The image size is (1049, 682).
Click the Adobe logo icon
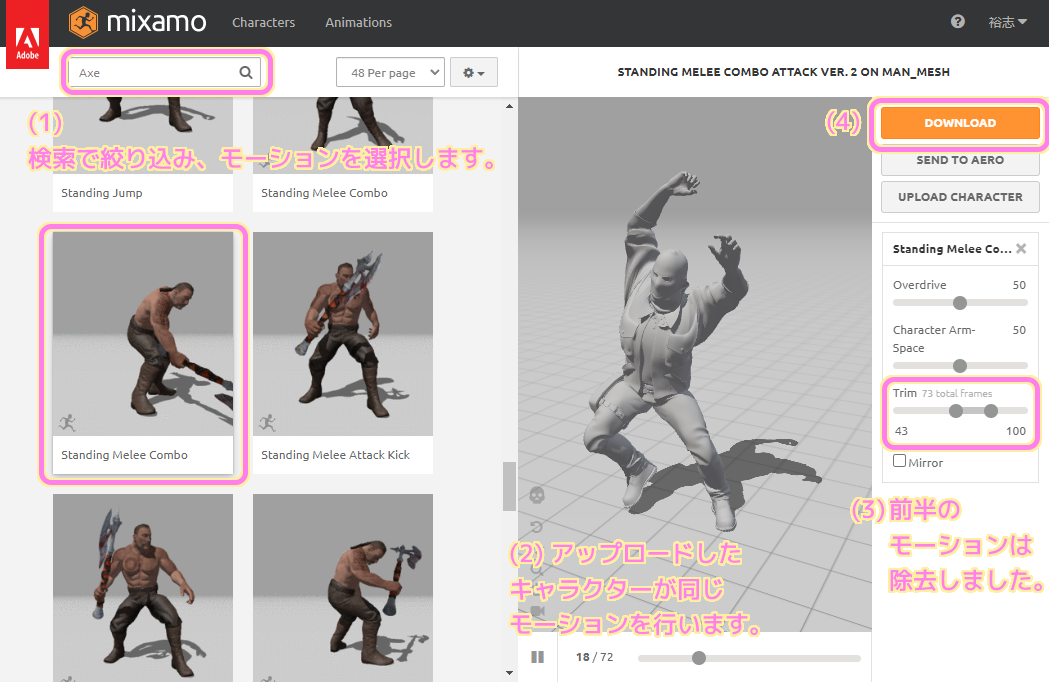[26, 26]
